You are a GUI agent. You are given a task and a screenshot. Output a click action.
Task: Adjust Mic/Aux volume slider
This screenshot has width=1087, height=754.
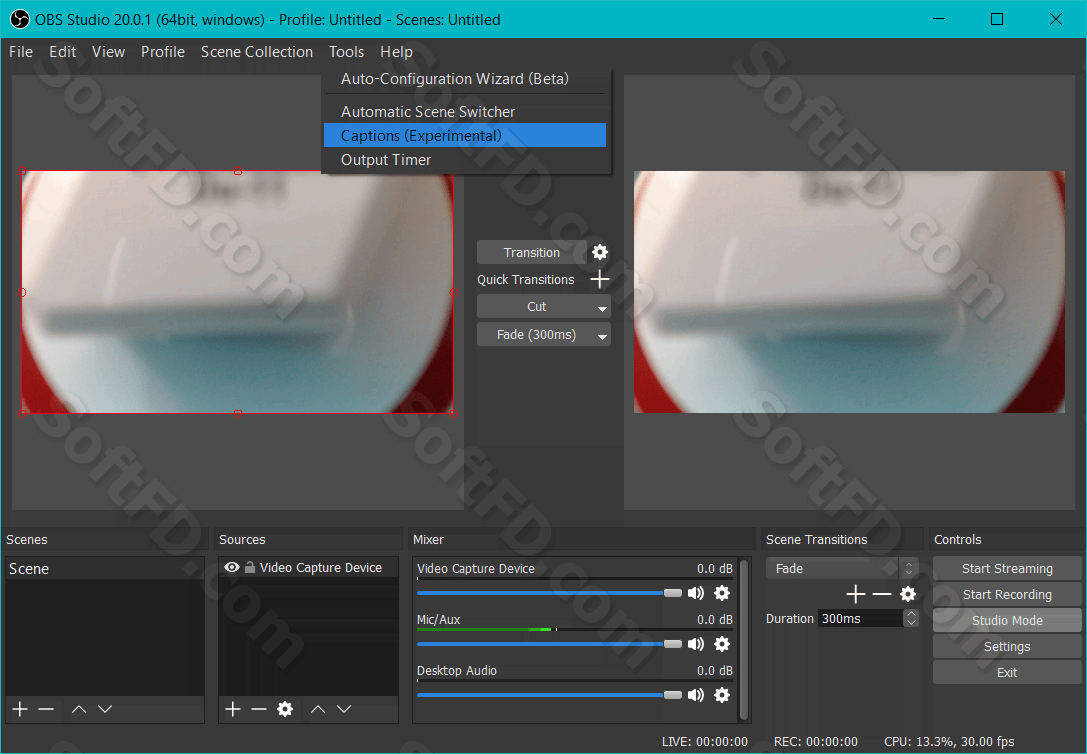coord(549,644)
